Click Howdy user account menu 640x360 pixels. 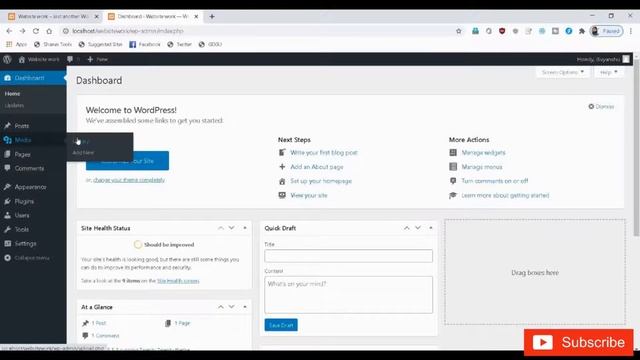click(x=603, y=59)
